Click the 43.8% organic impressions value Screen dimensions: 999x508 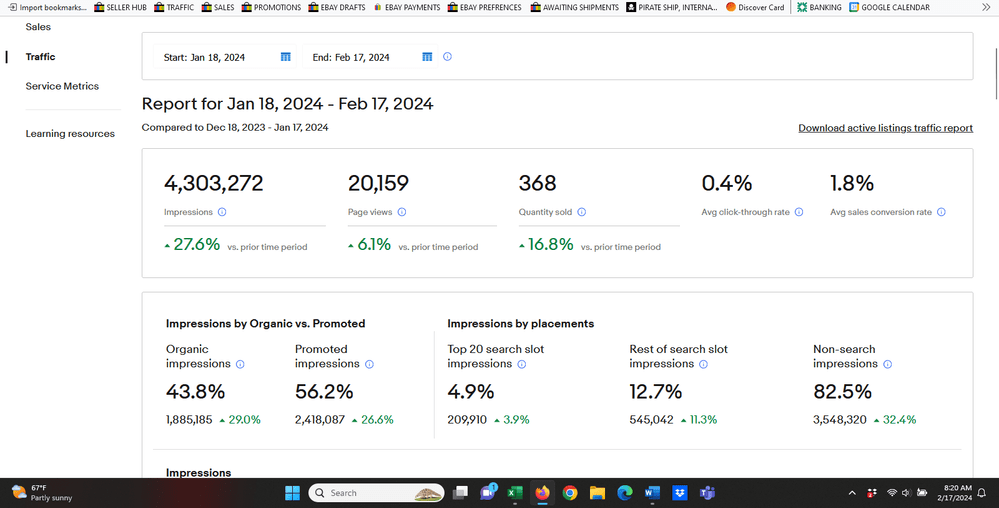point(195,391)
